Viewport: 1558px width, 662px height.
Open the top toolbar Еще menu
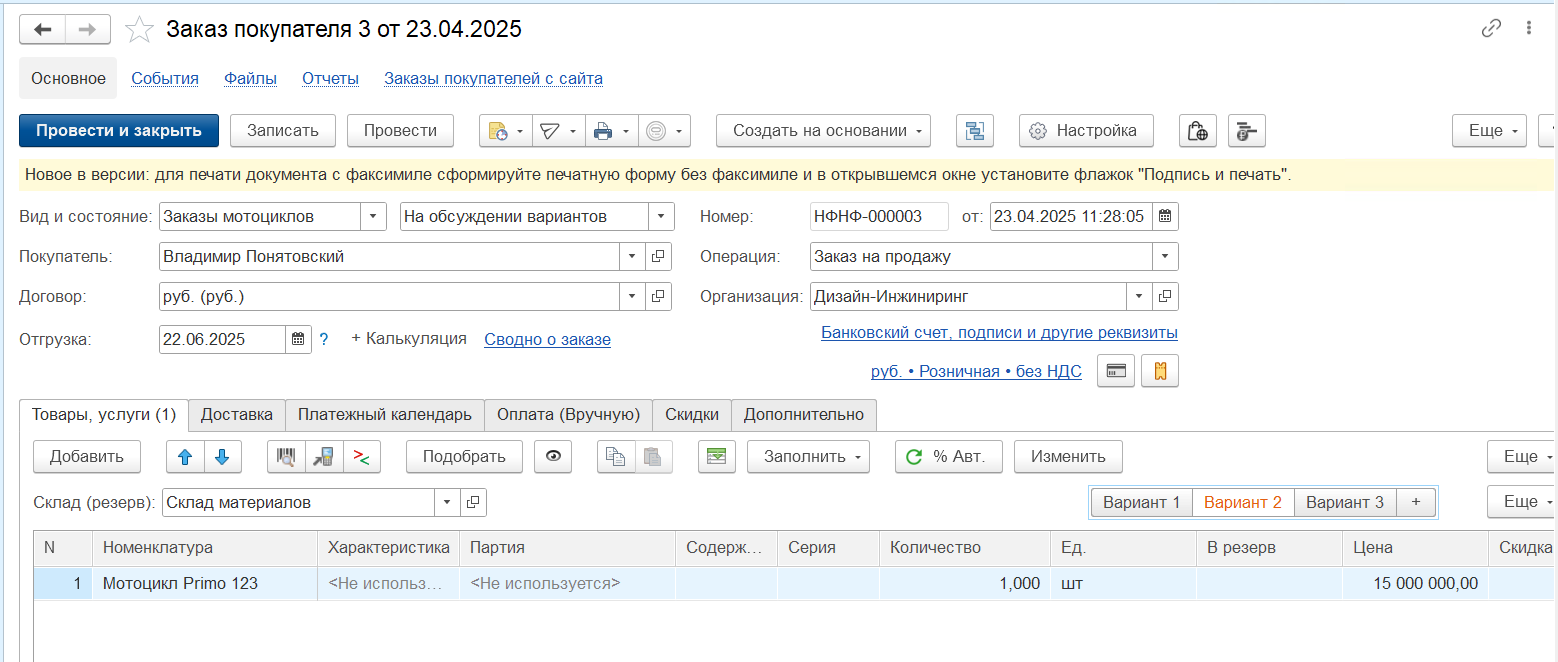coord(1489,131)
